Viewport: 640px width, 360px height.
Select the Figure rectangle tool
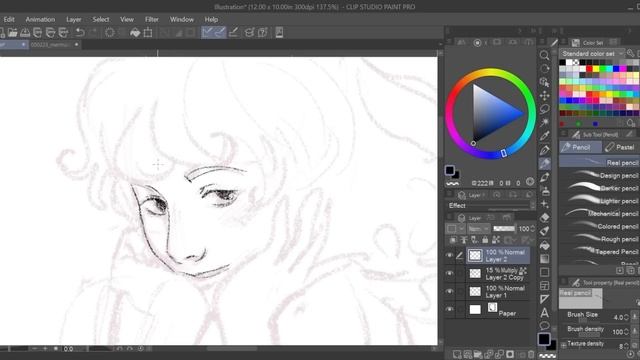[x=544, y=272]
